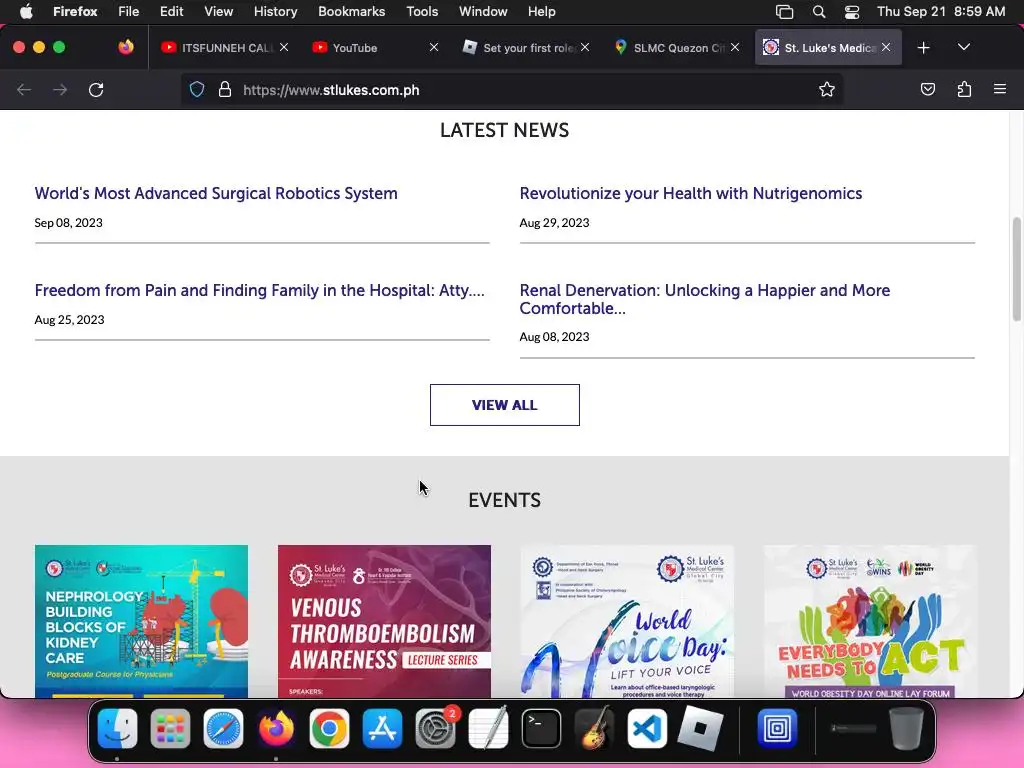Viewport: 1024px width, 768px height.
Task: Click the pinned Firefox tab icon
Action: 126,47
